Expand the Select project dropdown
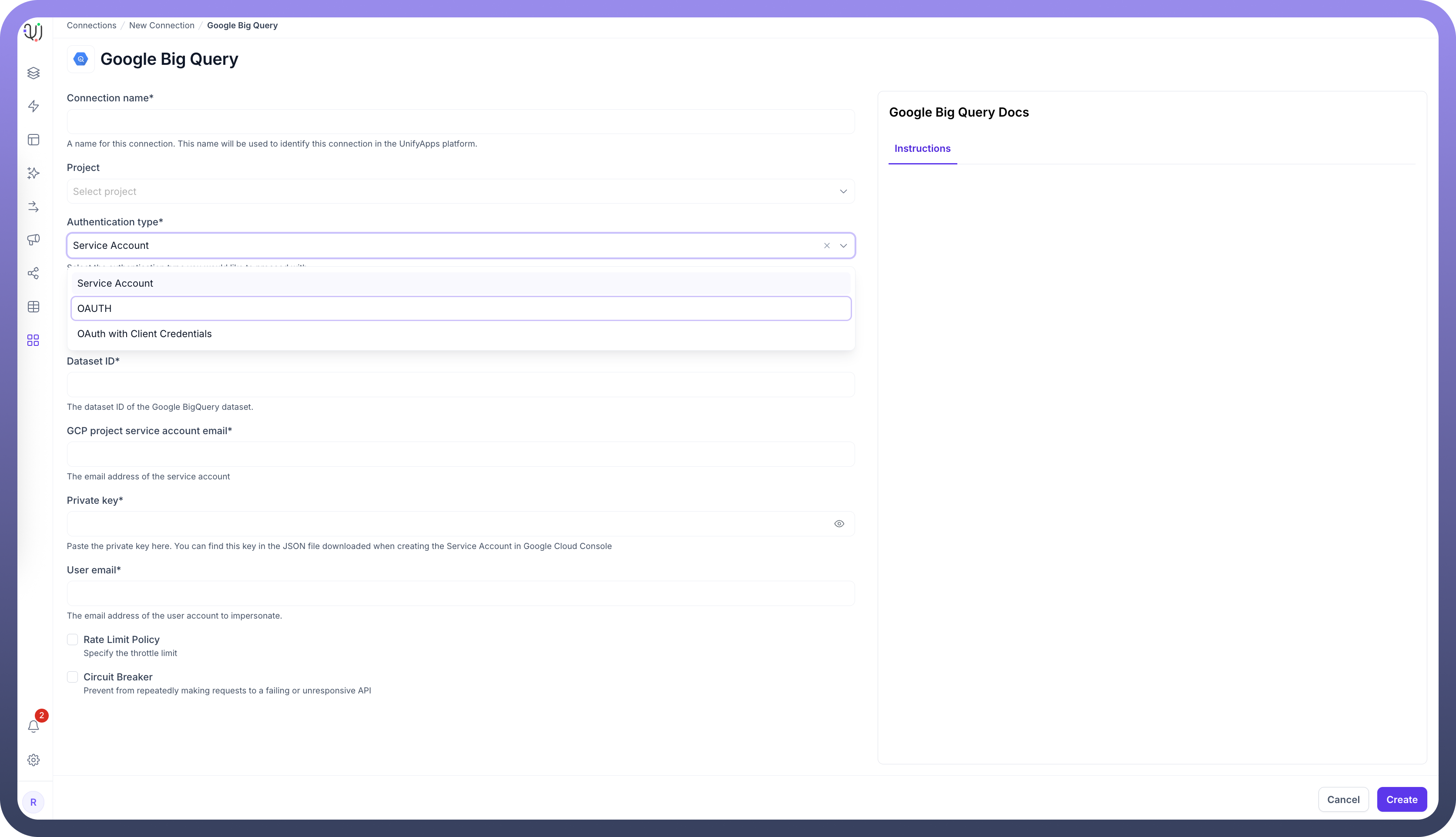The image size is (1456, 837). [x=460, y=191]
